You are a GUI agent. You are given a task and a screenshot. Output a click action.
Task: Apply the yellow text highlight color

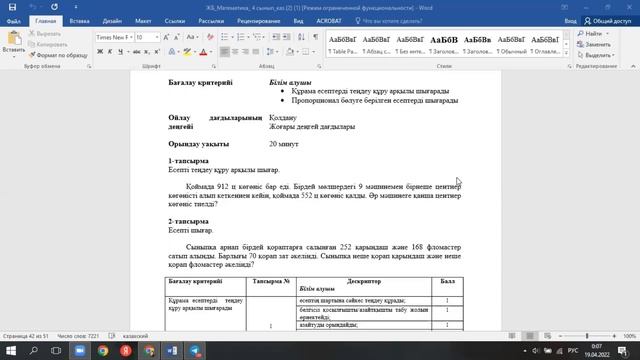(x=187, y=51)
